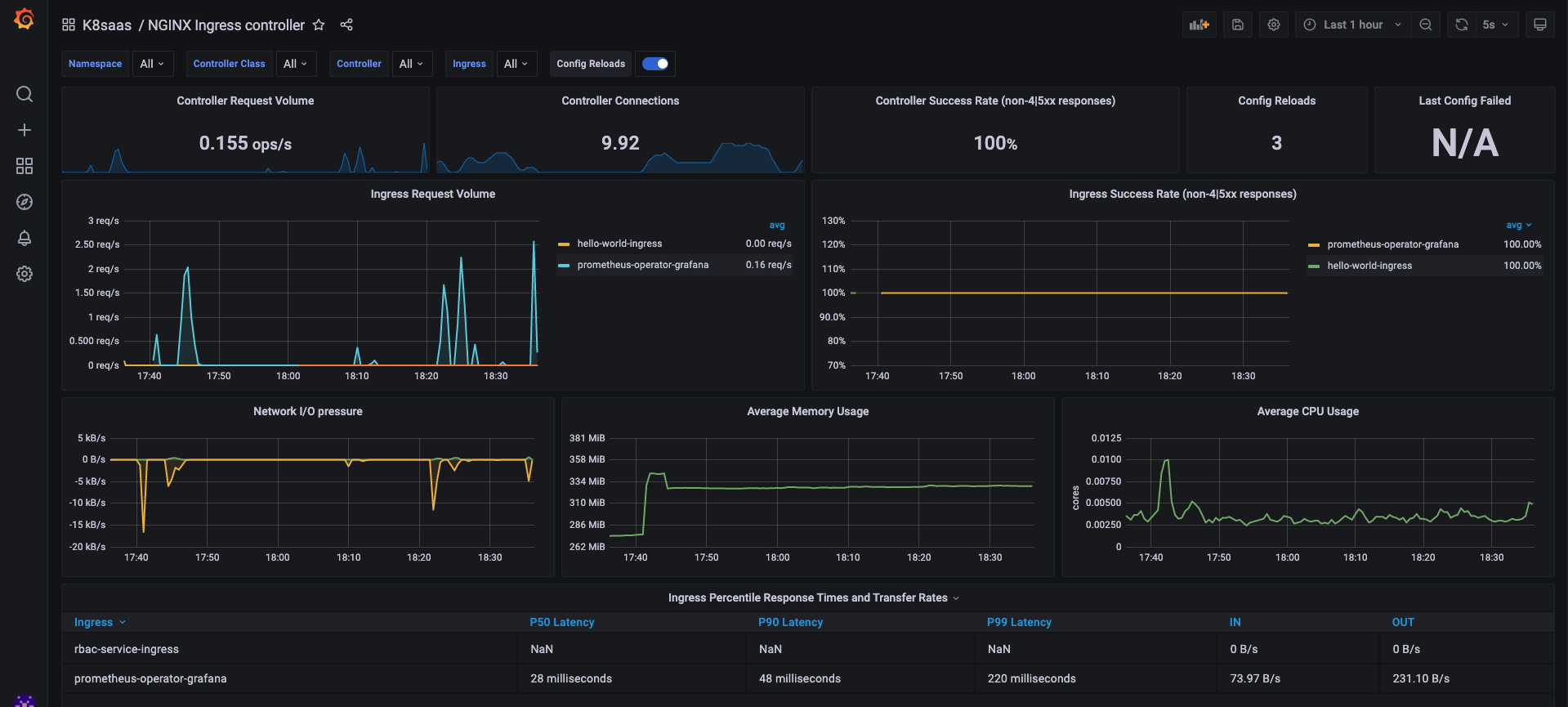
Task: Open Network I/O pressure panel title menu
Action: 307,411
